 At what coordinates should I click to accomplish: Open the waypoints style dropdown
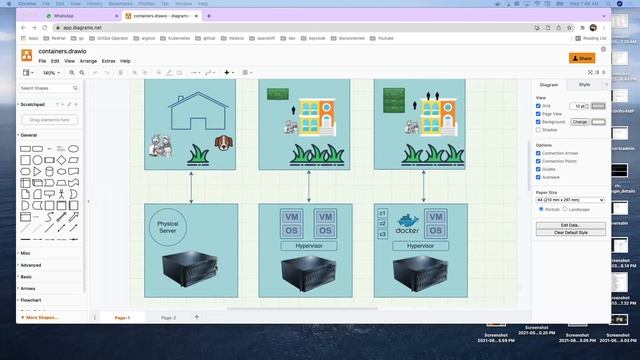[210, 73]
